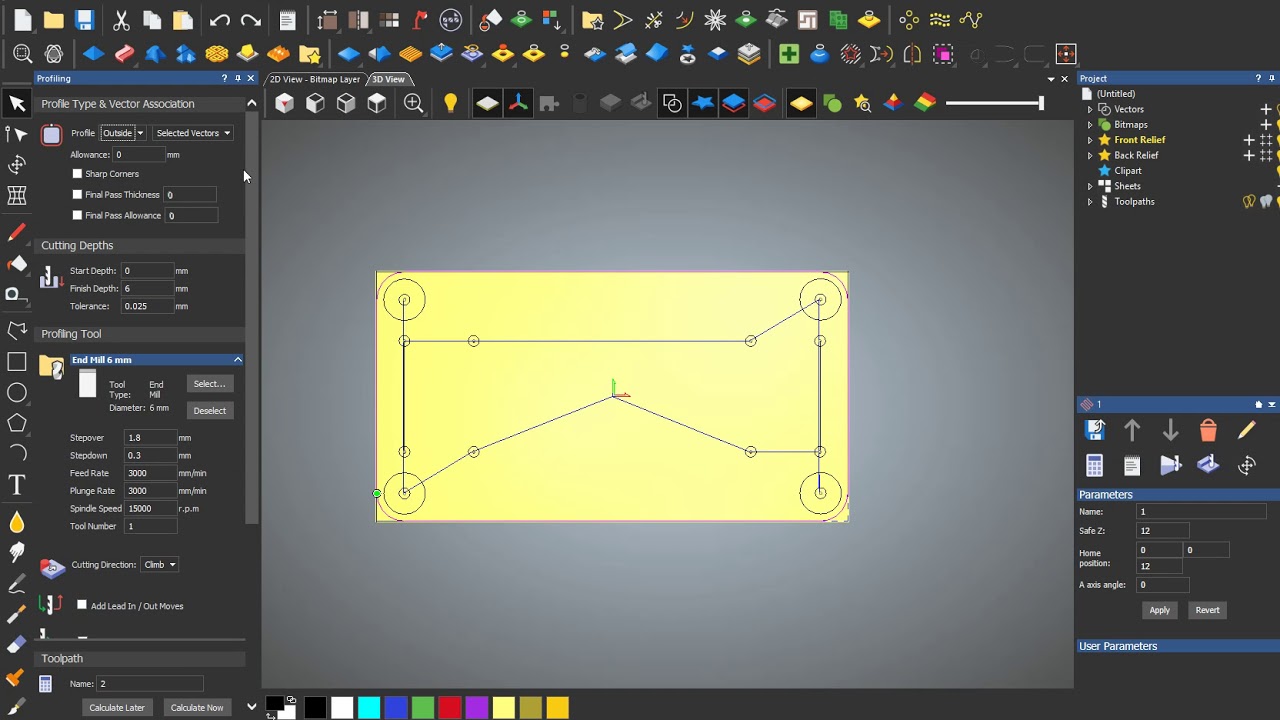Collapse Profile Type & Vector Association section
The height and width of the screenshot is (720, 1280).
[251, 104]
